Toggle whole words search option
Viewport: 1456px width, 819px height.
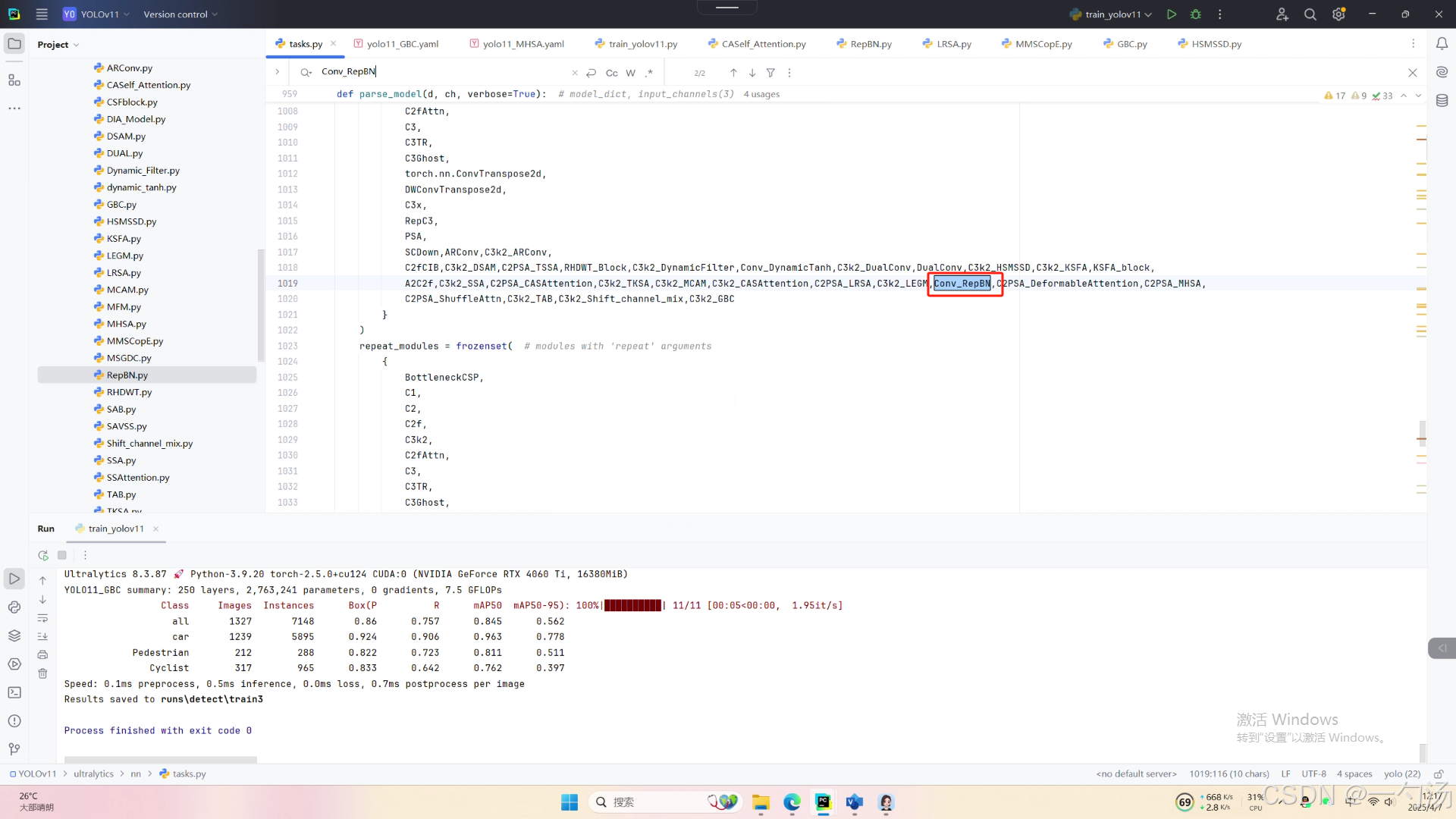(x=630, y=73)
